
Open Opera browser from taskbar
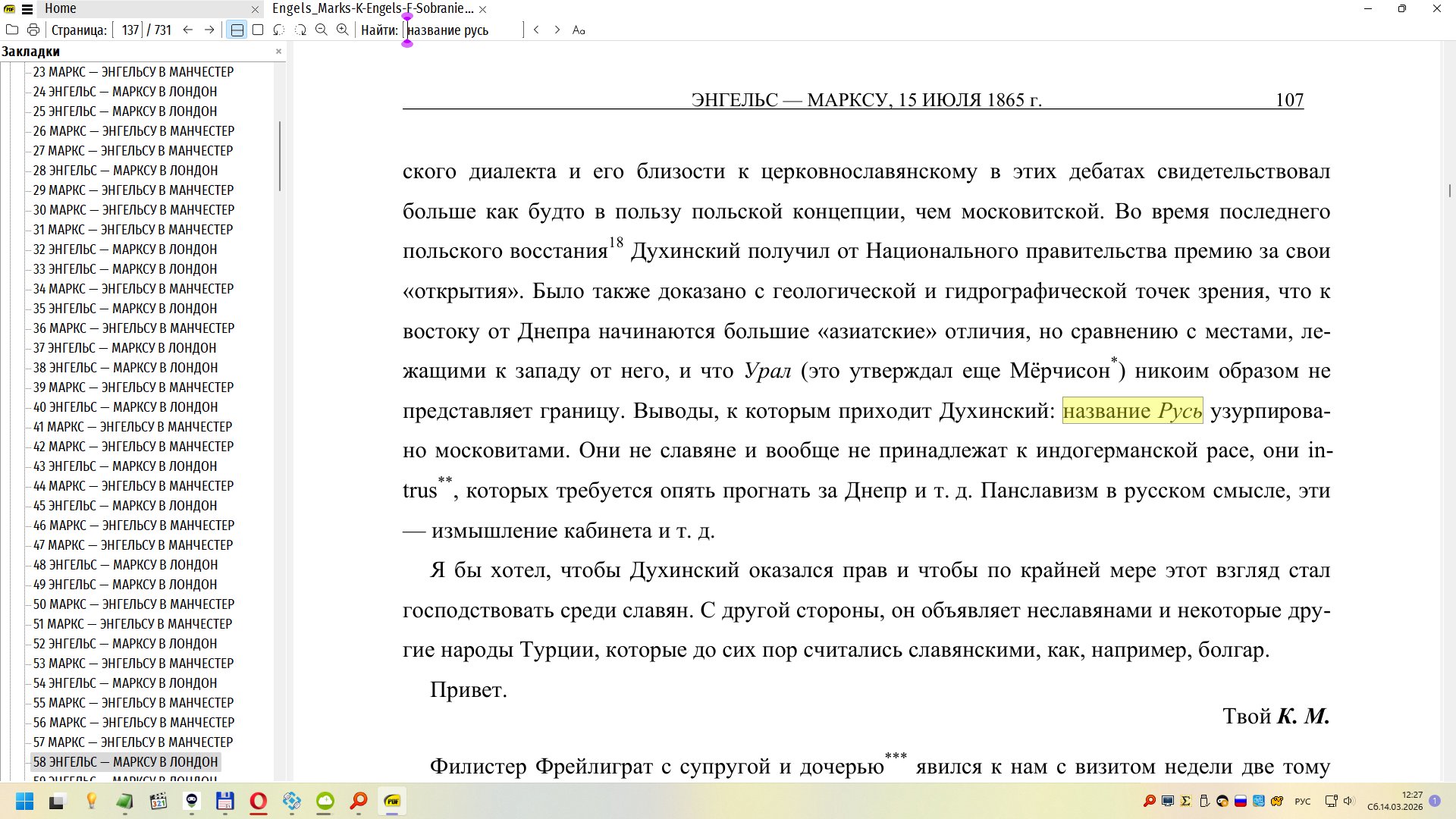pos(259,801)
